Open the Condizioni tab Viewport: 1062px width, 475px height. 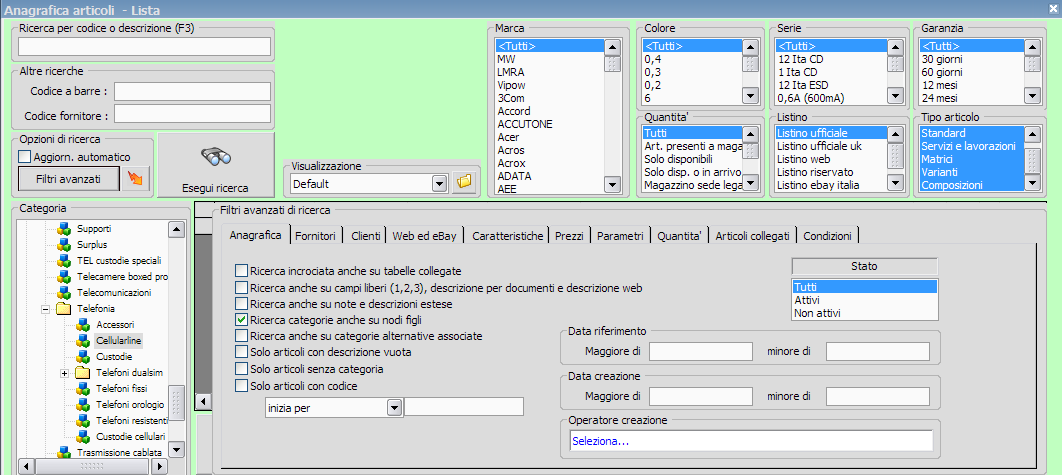pyautogui.click(x=828, y=236)
